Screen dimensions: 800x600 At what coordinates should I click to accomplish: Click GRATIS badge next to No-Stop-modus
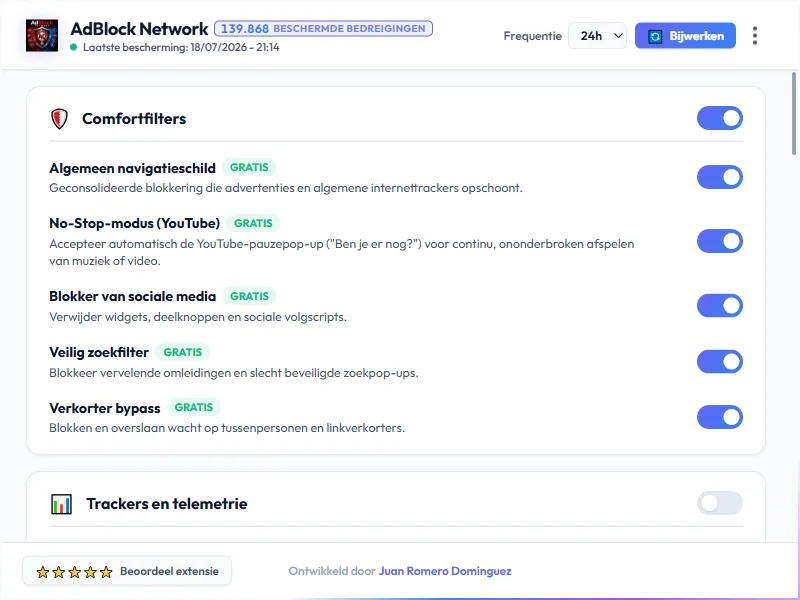(253, 223)
